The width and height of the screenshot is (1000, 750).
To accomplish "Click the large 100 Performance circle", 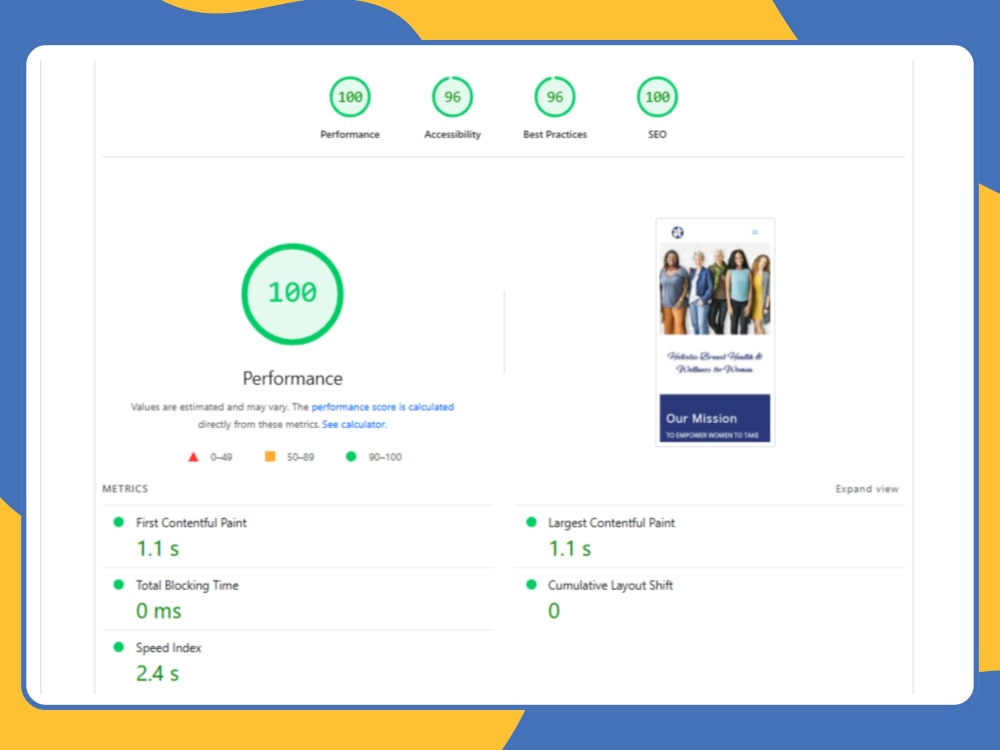I will [x=292, y=294].
